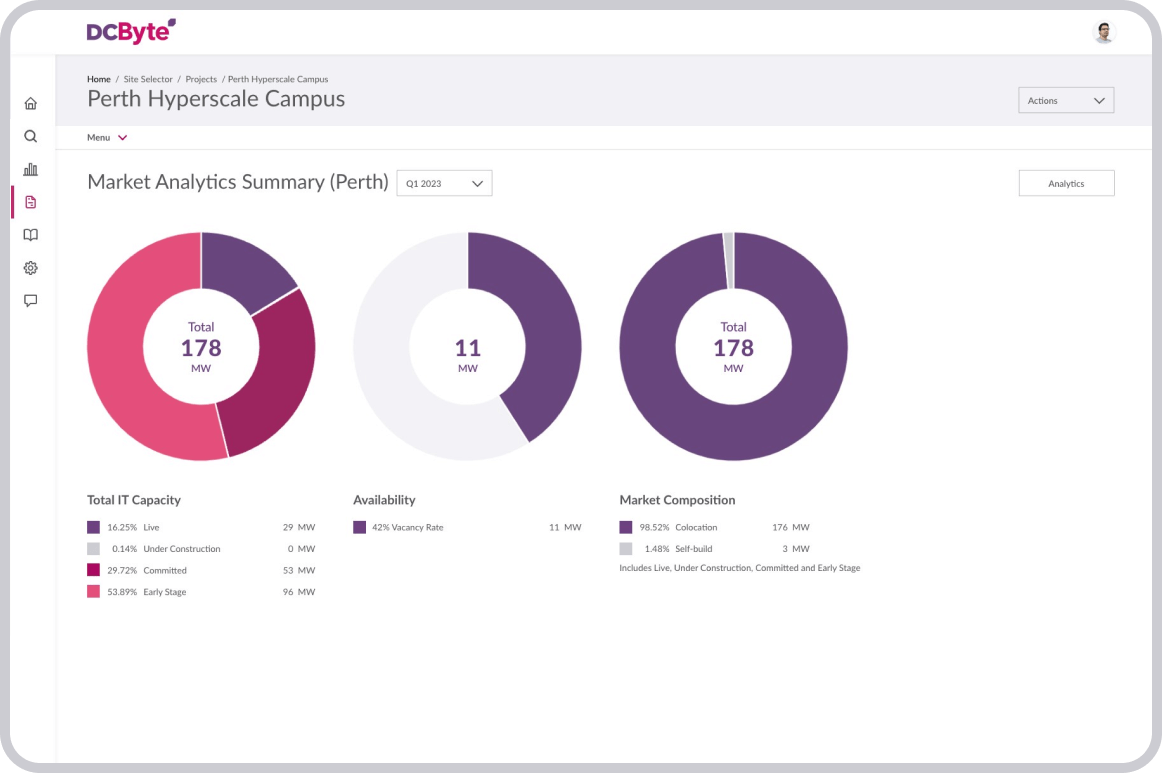Open the user profile avatar
The image size is (1162, 773).
1103,33
